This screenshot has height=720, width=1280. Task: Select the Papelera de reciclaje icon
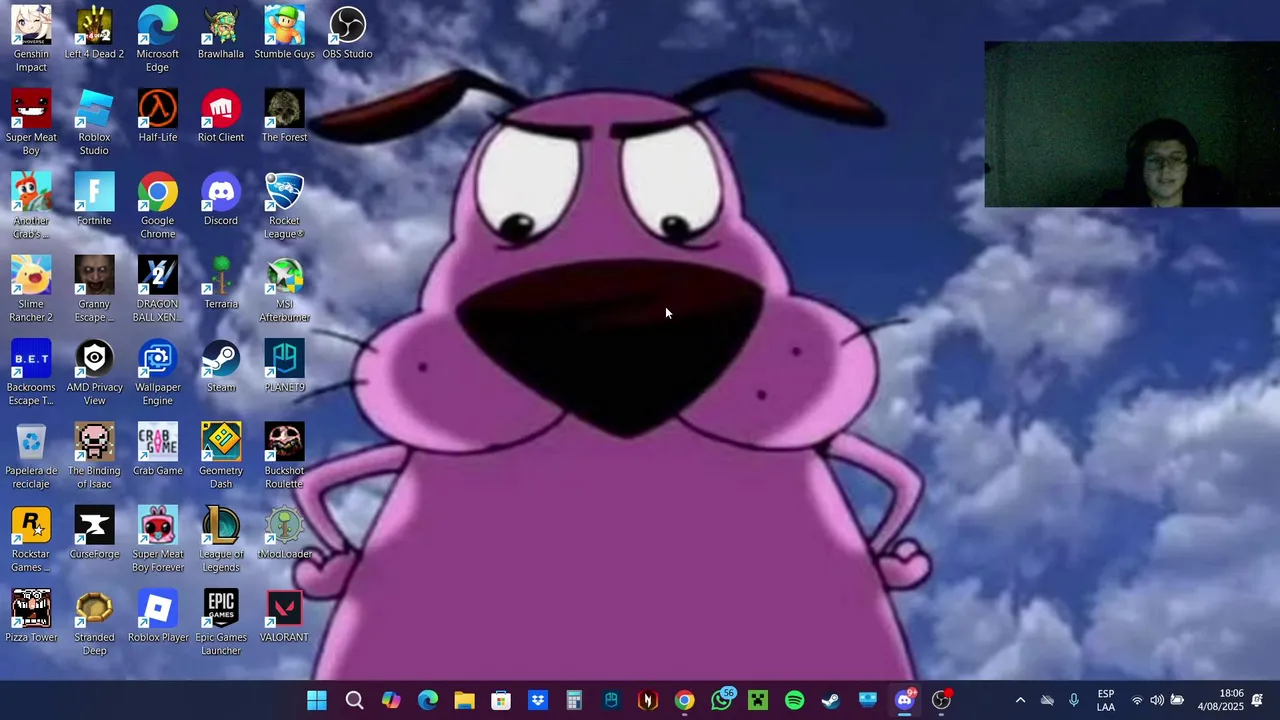click(x=31, y=457)
